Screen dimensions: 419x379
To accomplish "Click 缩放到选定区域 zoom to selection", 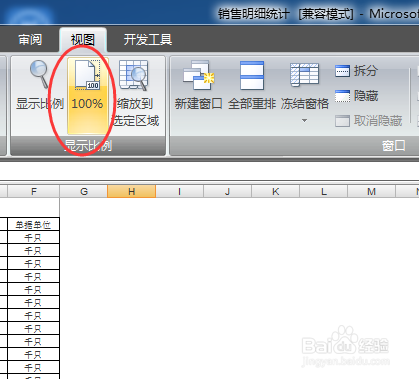I will coord(136,93).
